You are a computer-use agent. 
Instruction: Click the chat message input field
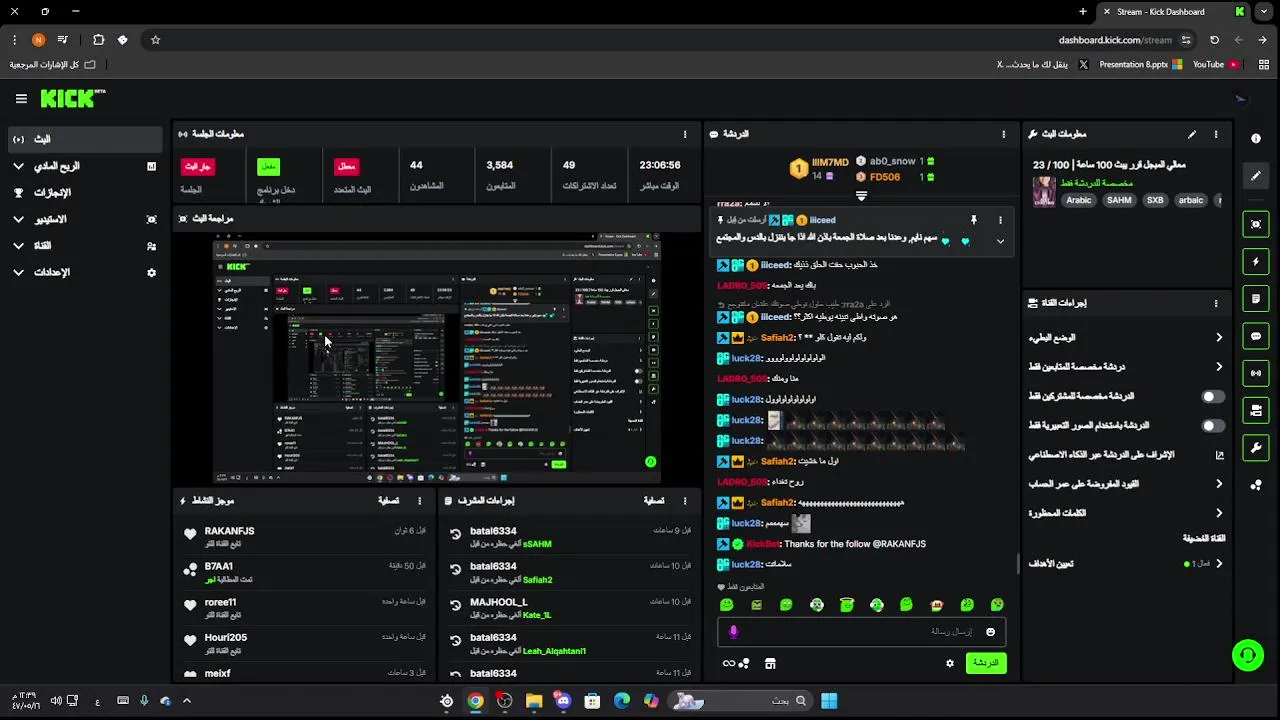click(861, 632)
